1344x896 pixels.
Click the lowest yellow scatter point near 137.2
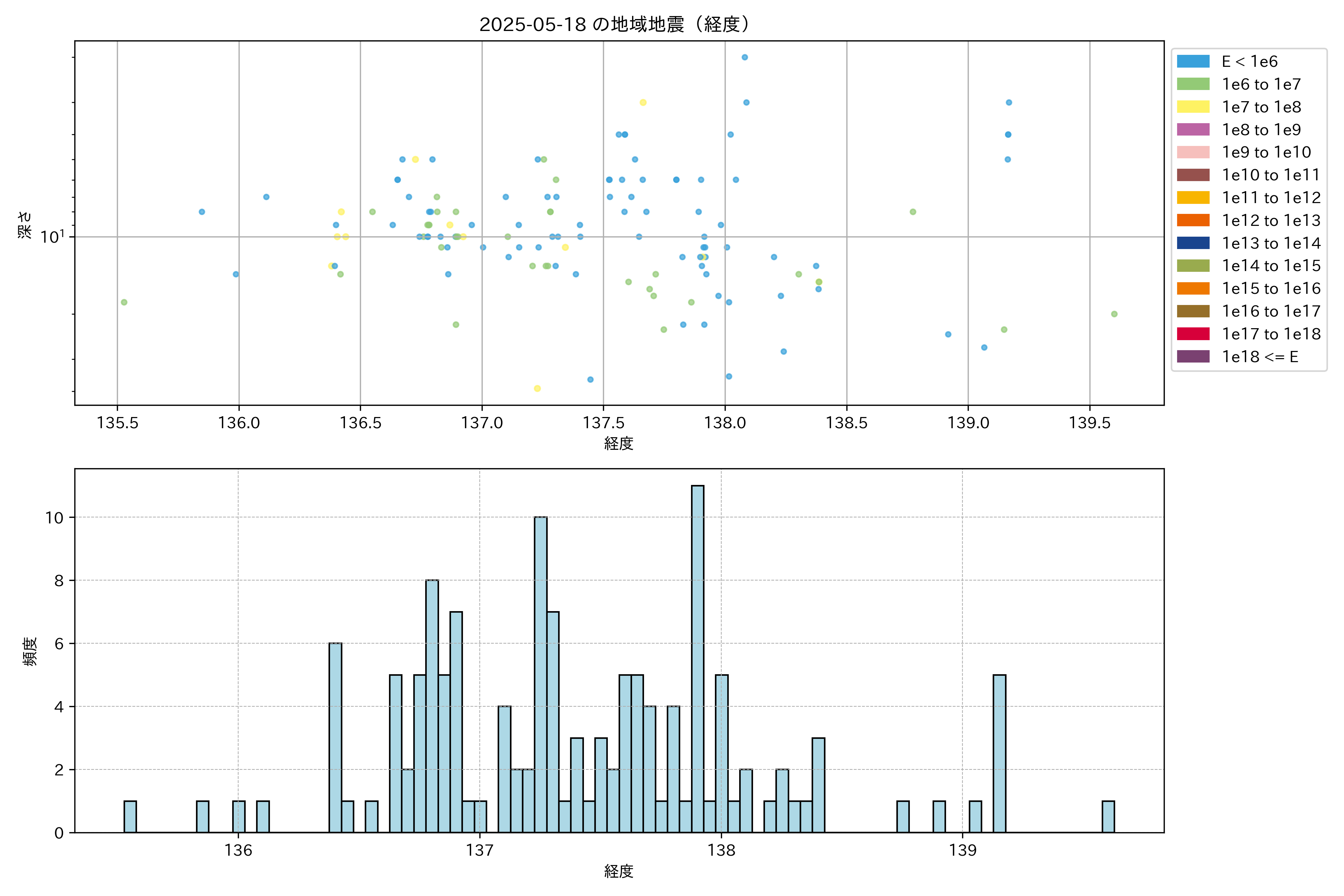click(x=537, y=389)
